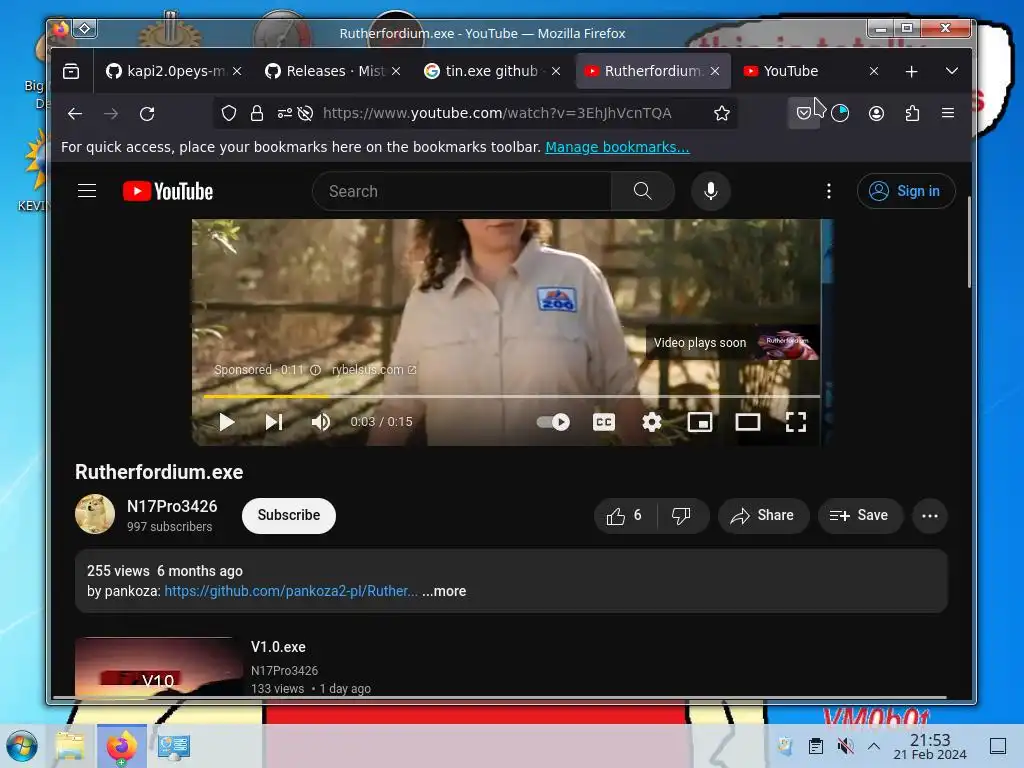Screen dimensions: 1024x768
Task: Open V1.0.exe video title
Action: pyautogui.click(x=278, y=647)
